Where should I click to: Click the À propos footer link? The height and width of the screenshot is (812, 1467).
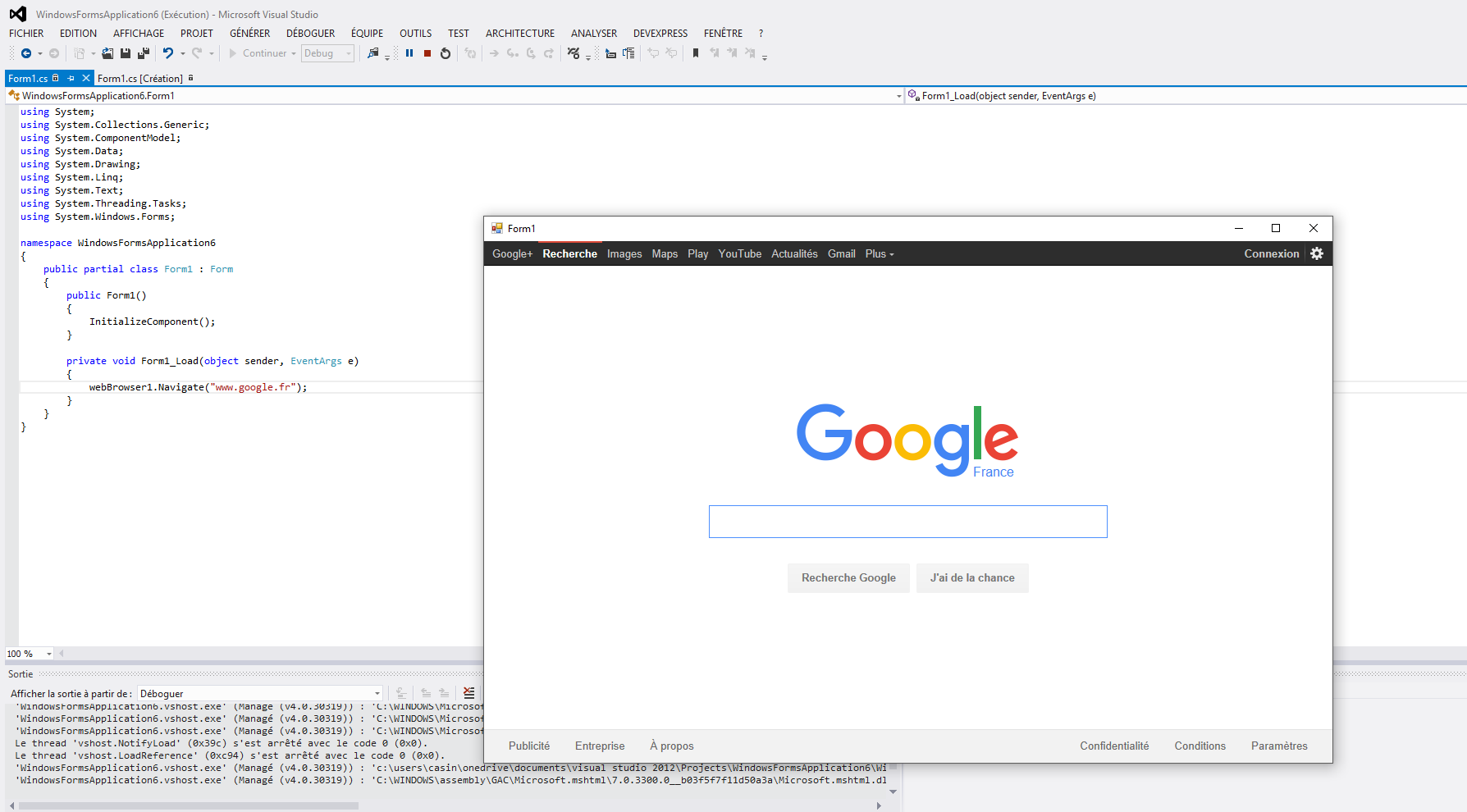(672, 746)
